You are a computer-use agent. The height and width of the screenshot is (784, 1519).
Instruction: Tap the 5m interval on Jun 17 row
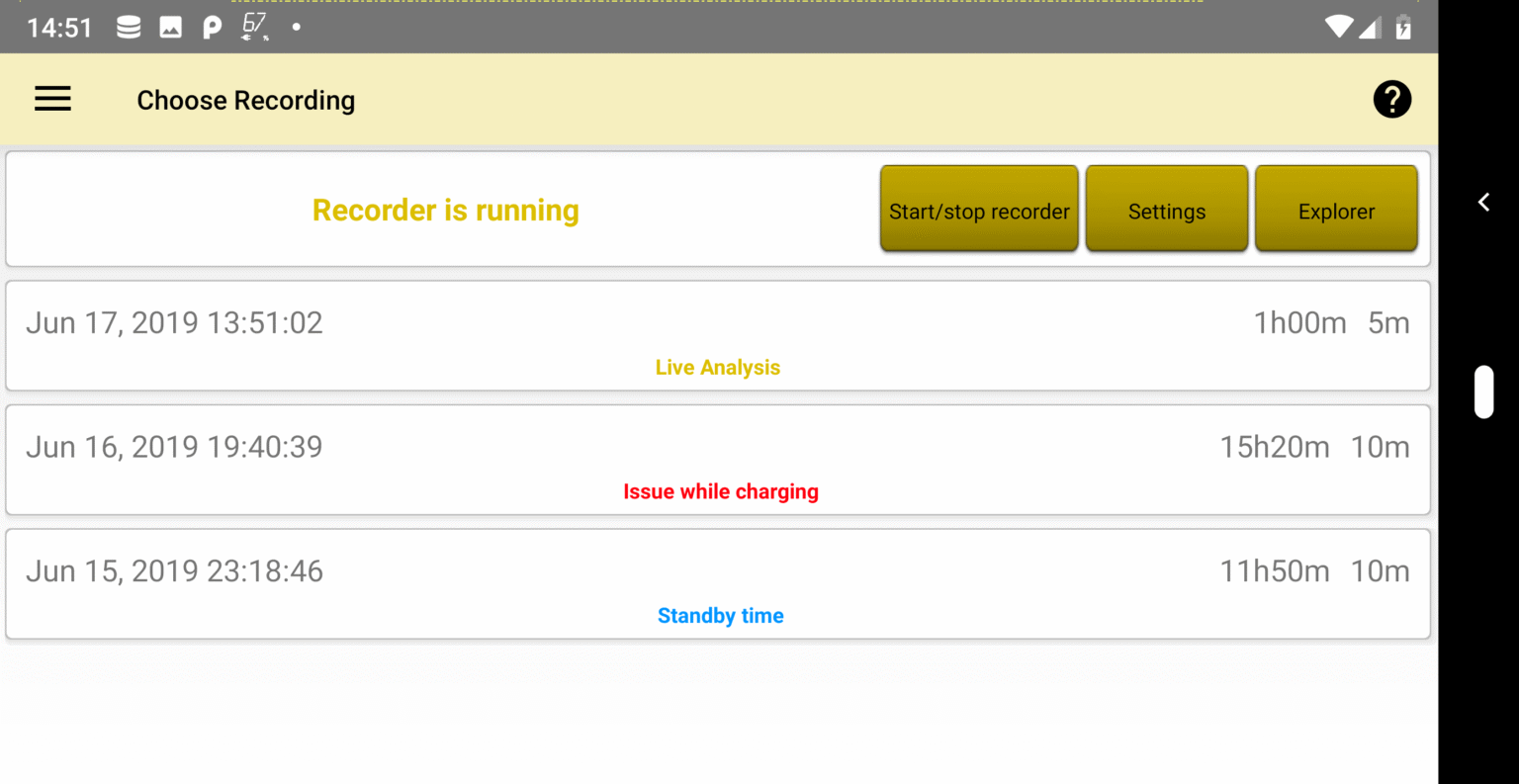pos(1388,323)
